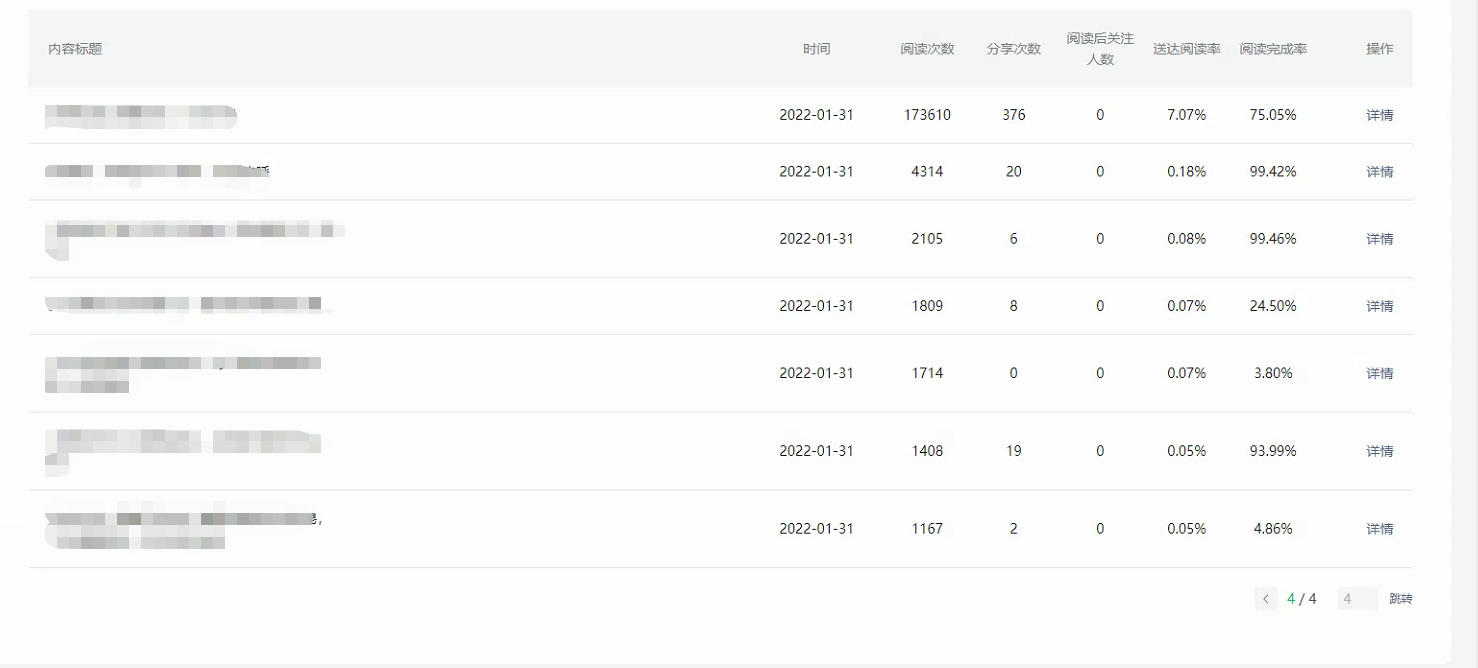Open 详情 for the 1167 reads row
Viewport: 1478px width, 668px height.
point(1380,529)
